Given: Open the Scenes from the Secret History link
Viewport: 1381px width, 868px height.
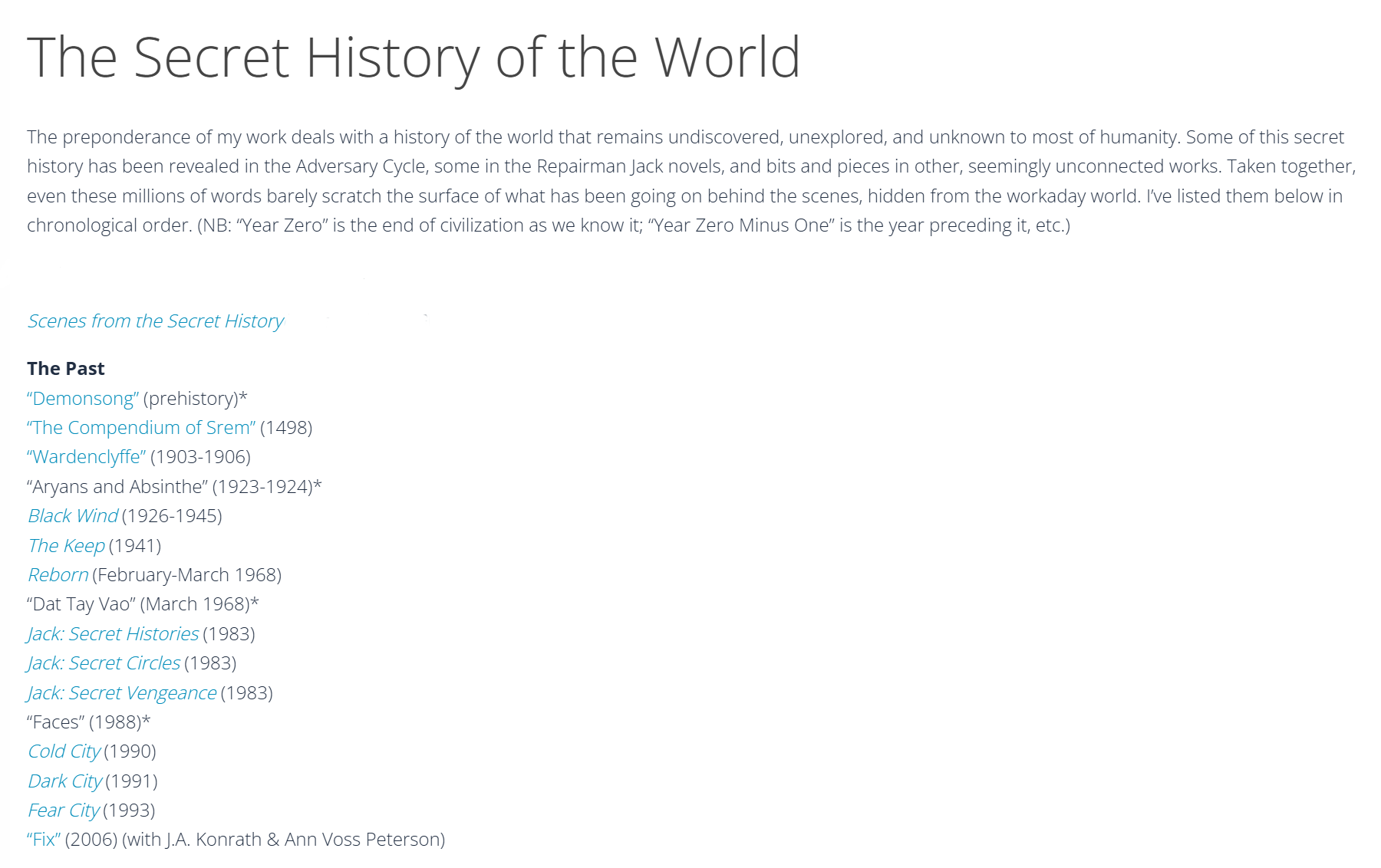Looking at the screenshot, I should coord(156,321).
